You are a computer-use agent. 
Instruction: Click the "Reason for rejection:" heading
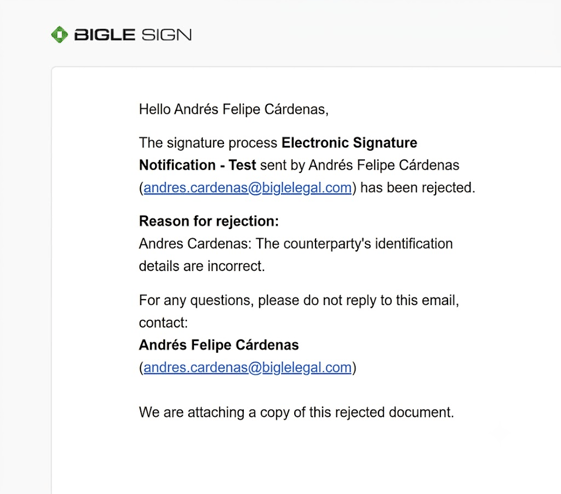(209, 221)
